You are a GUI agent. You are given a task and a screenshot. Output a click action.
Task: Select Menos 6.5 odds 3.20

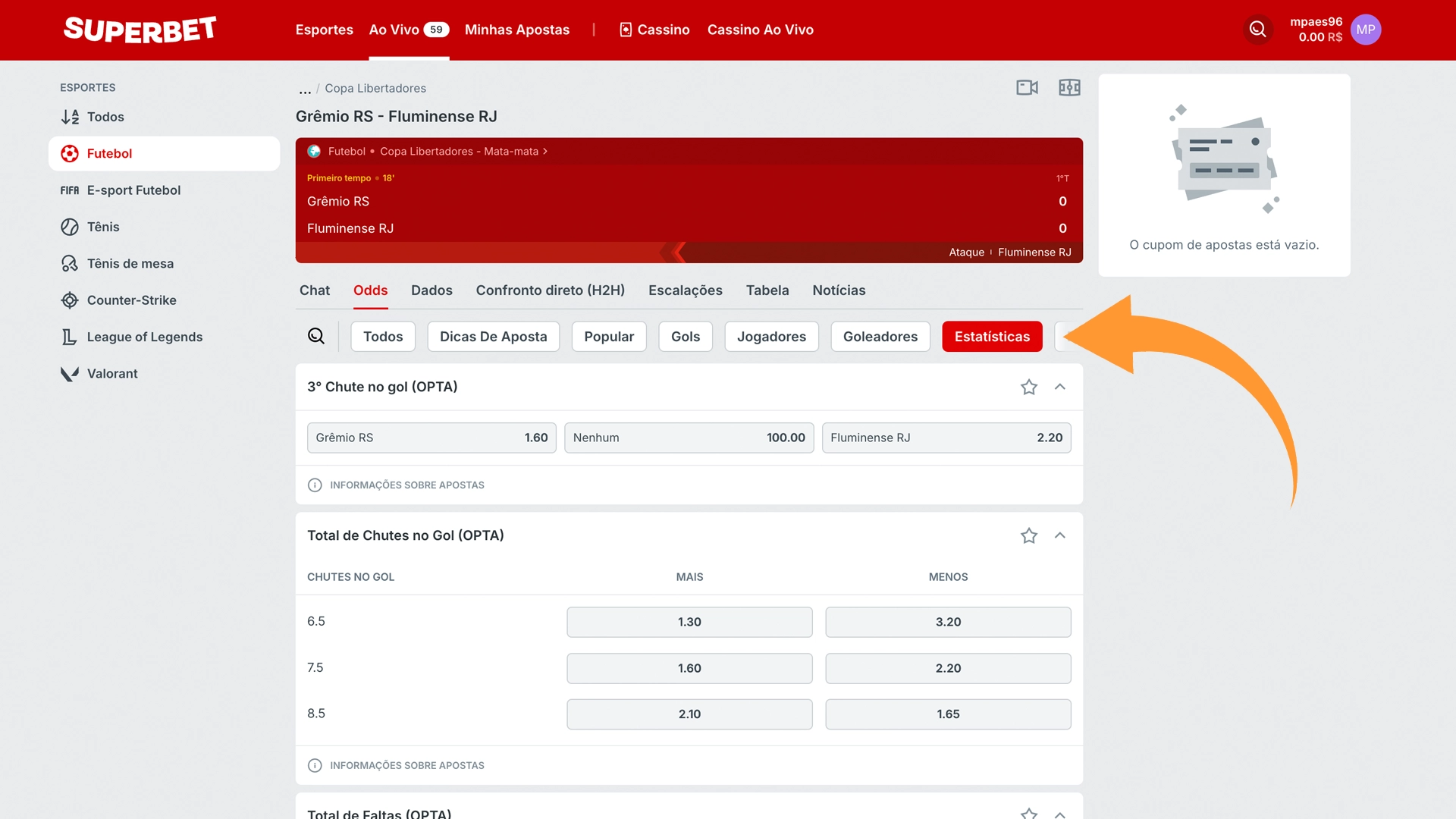click(x=948, y=622)
